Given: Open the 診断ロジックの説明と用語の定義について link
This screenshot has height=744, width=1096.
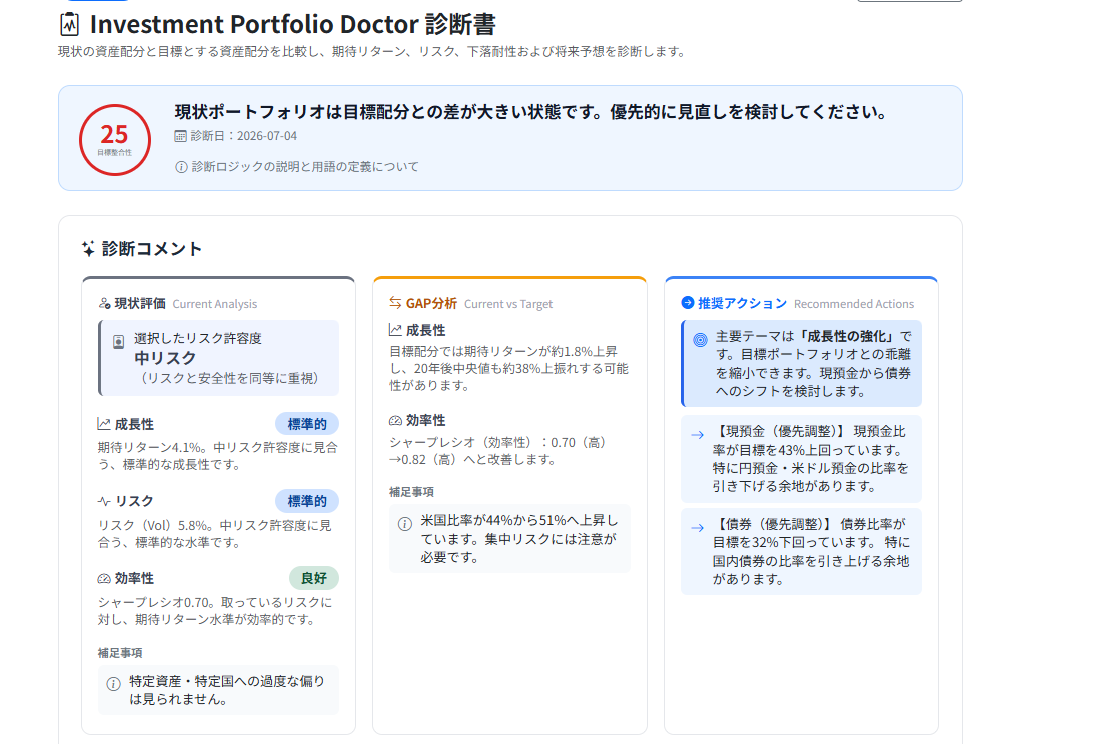Looking at the screenshot, I should (x=305, y=166).
